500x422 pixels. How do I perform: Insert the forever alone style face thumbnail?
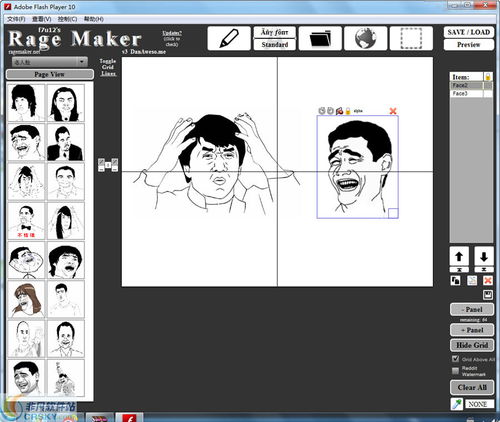tap(26, 260)
